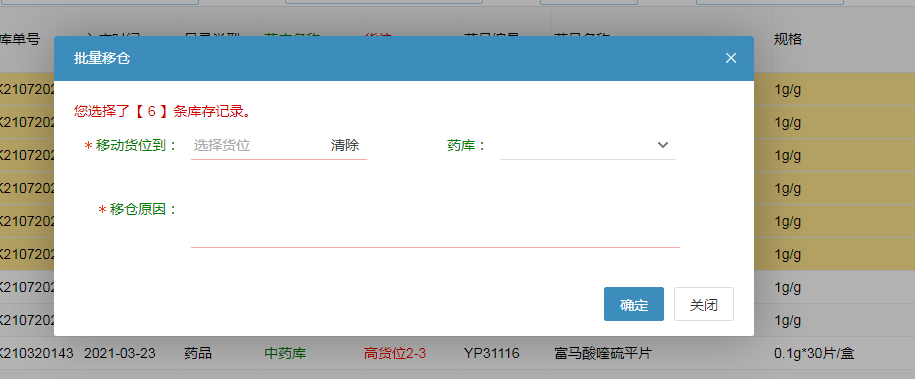
Task: Dismiss dialog using 关闭 button
Action: tap(704, 304)
